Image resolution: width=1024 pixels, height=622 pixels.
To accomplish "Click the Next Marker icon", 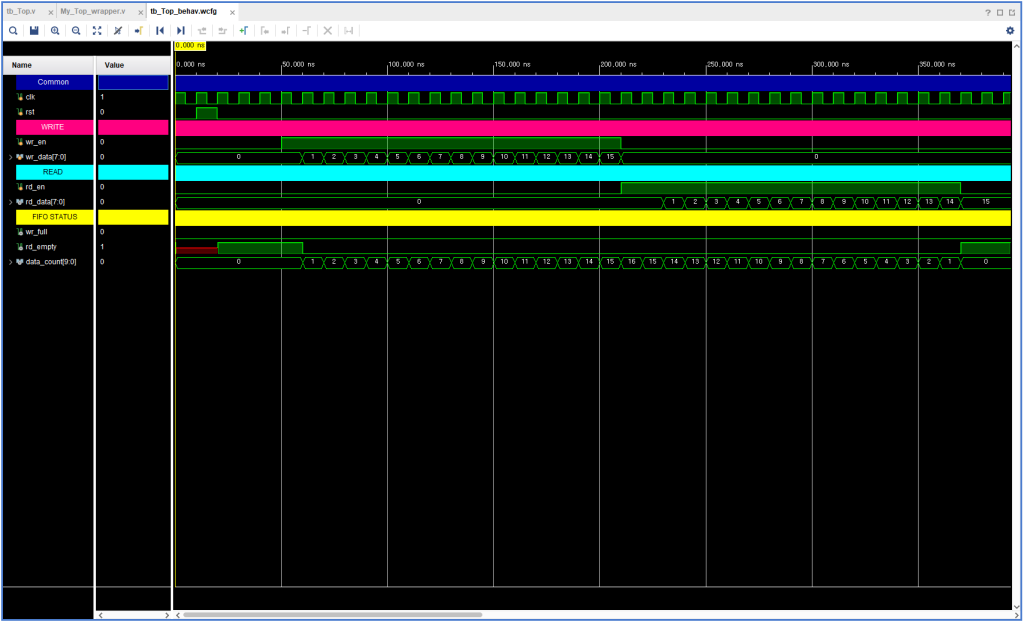I will point(285,31).
